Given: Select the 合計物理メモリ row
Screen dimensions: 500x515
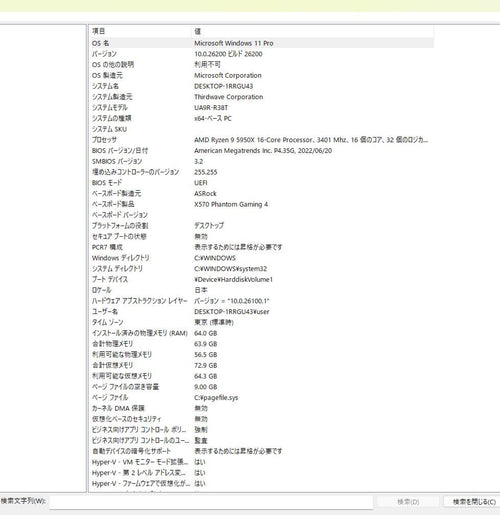Looking at the screenshot, I should [261, 344].
